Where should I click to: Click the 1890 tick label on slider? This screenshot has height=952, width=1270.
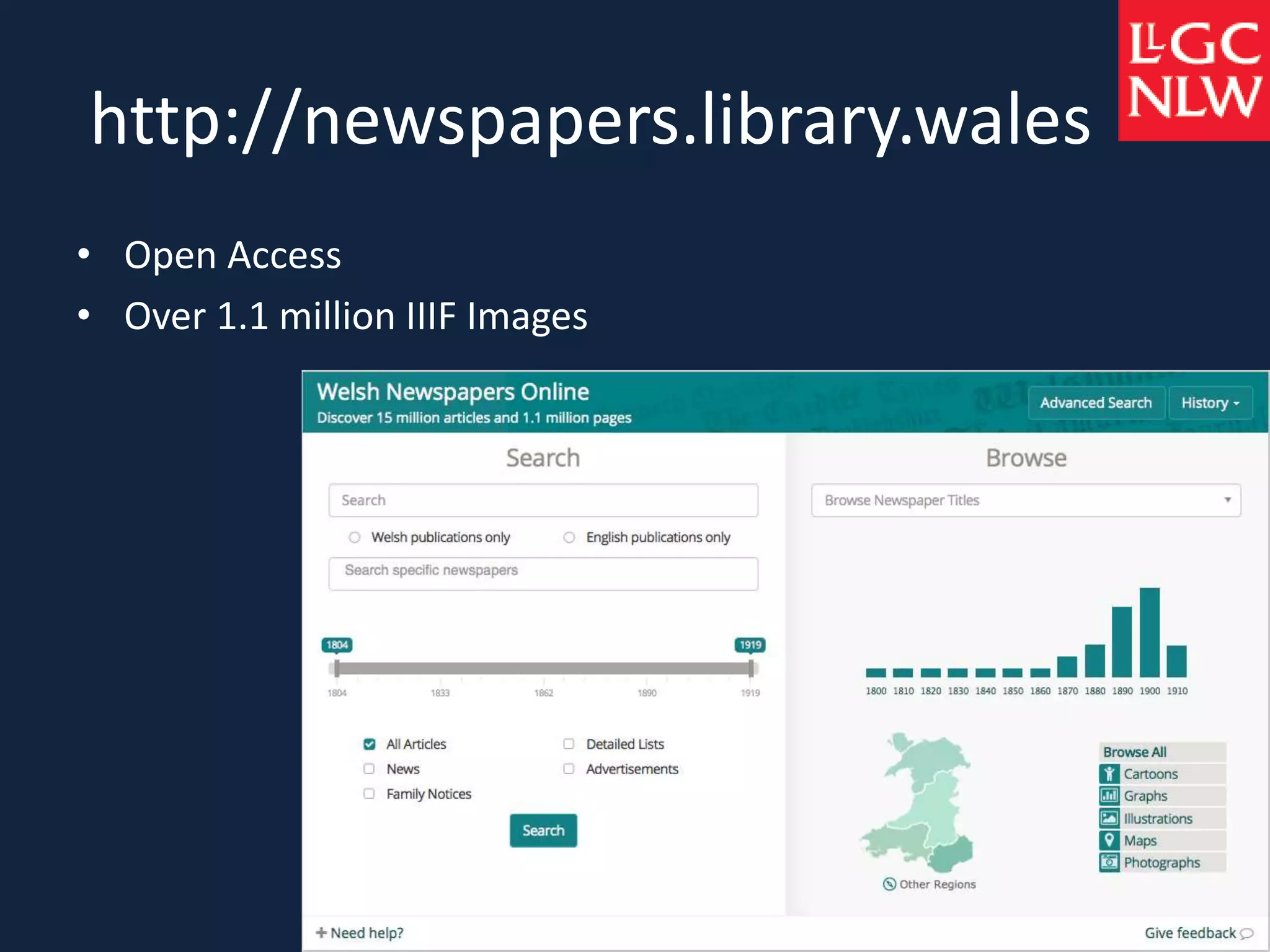point(647,693)
